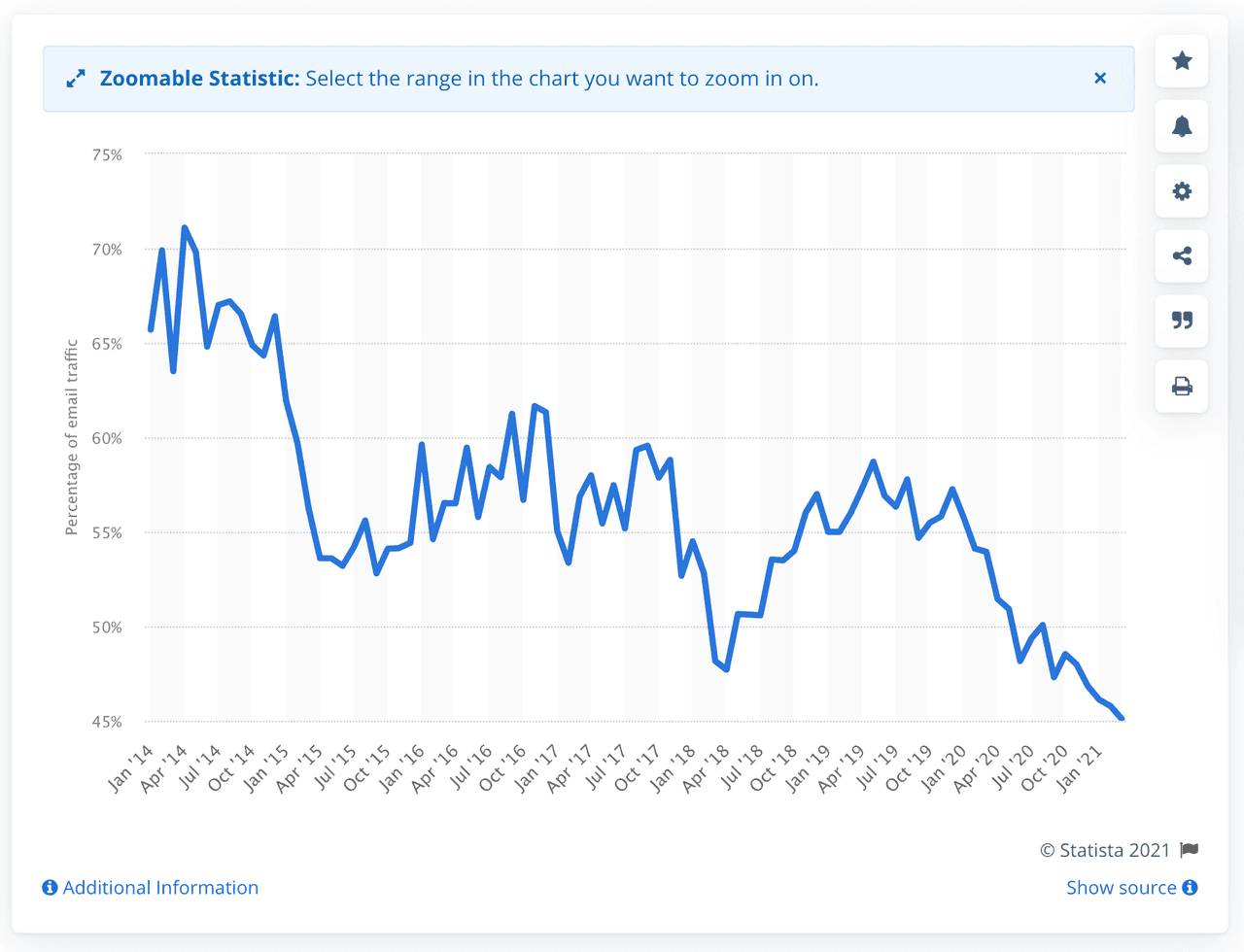The image size is (1244, 952).
Task: Click the Jan '14 x-axis label
Action: [132, 767]
